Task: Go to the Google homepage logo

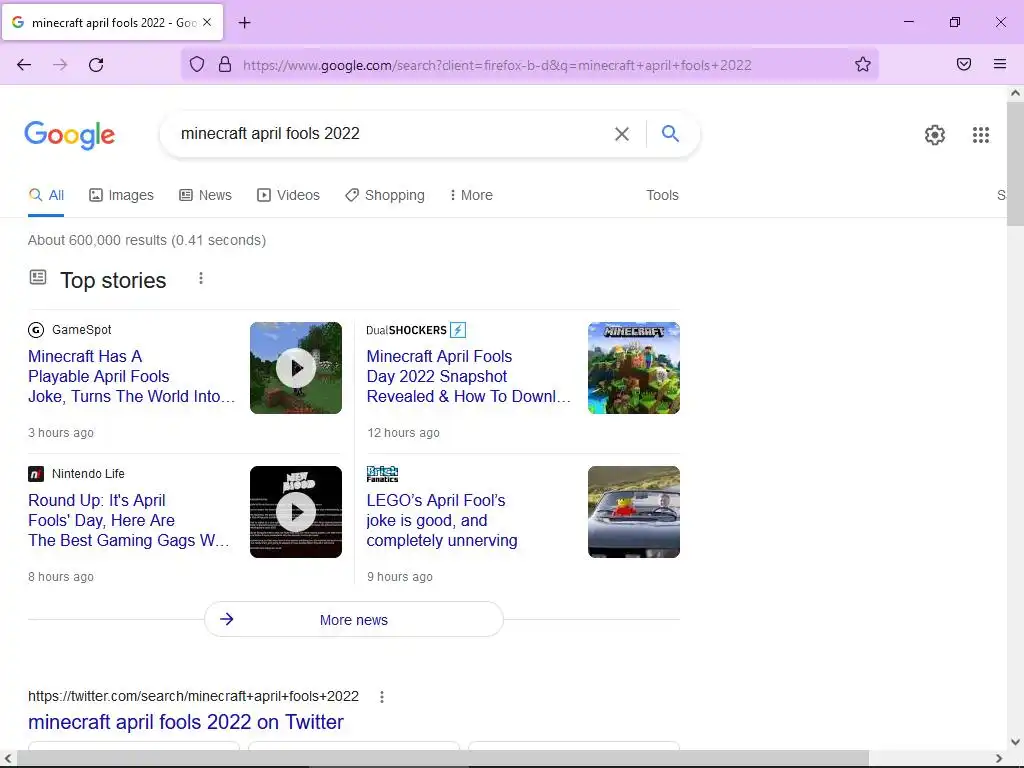Action: click(70, 135)
